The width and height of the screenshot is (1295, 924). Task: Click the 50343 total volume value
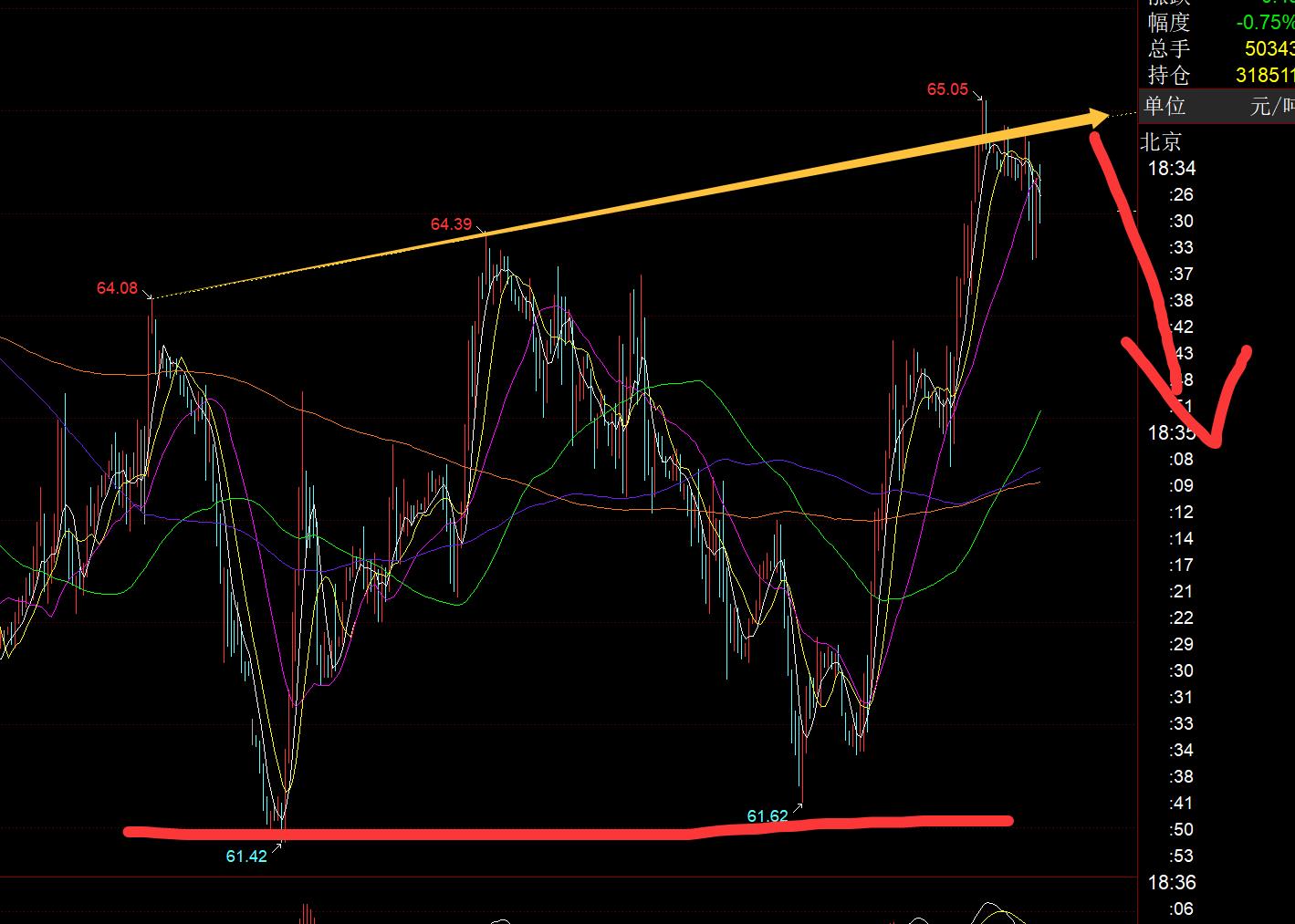1269,48
